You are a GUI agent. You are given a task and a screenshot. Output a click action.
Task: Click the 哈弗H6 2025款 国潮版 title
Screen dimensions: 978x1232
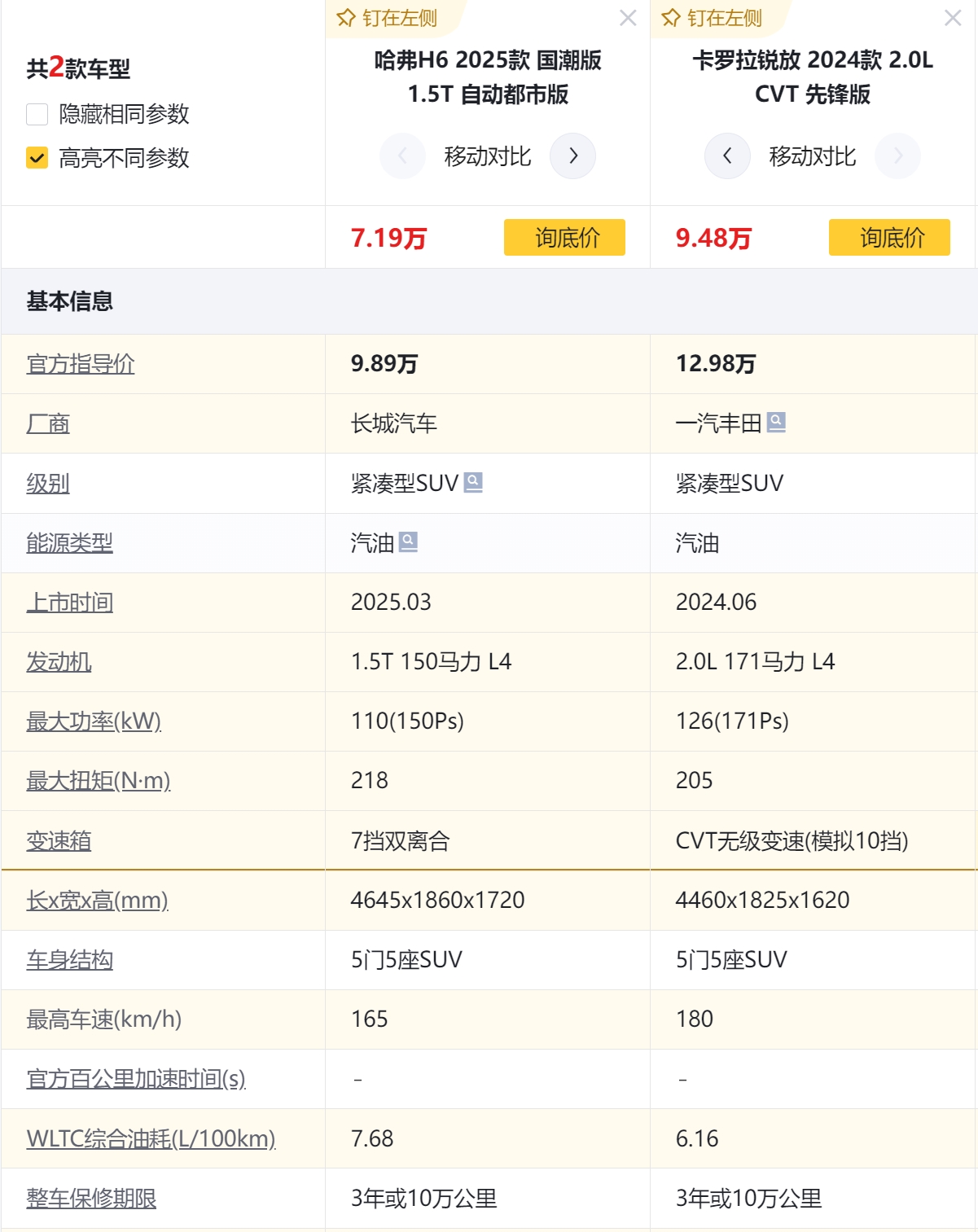[488, 77]
